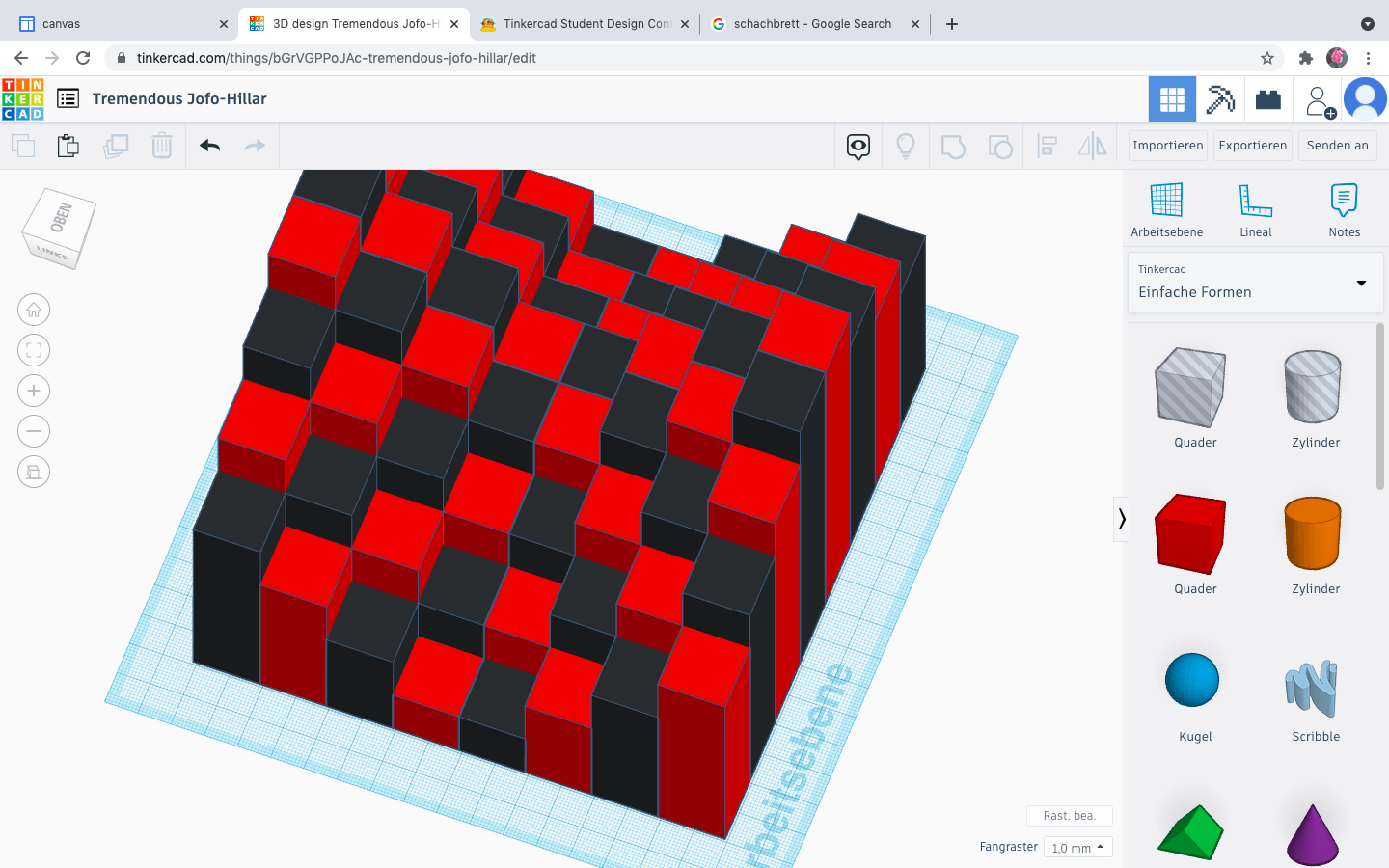Click the Home view button

pos(34,310)
